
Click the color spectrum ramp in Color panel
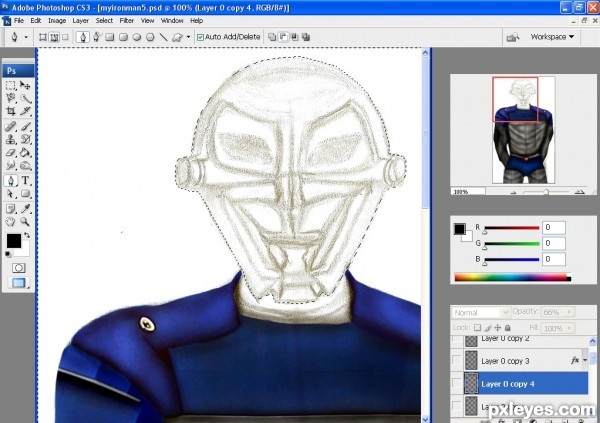click(x=513, y=277)
